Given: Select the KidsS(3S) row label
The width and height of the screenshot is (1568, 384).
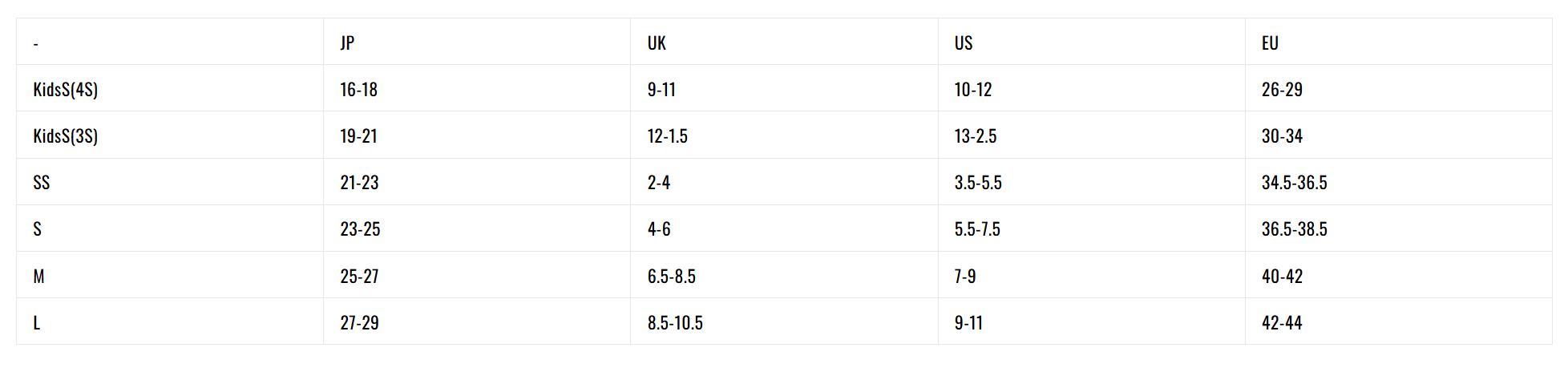Looking at the screenshot, I should pos(66,135).
